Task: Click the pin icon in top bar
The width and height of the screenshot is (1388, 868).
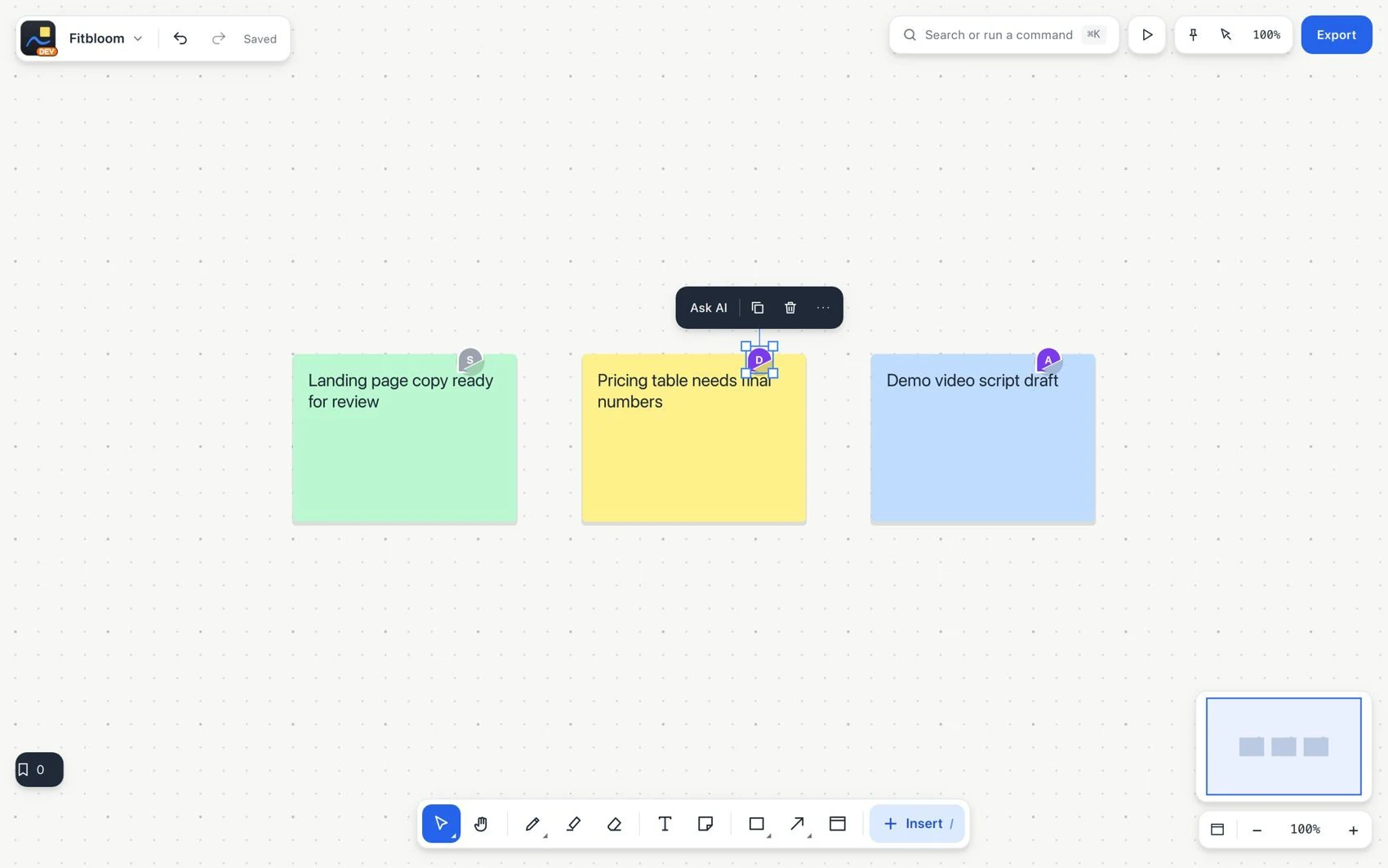Action: 1193,34
